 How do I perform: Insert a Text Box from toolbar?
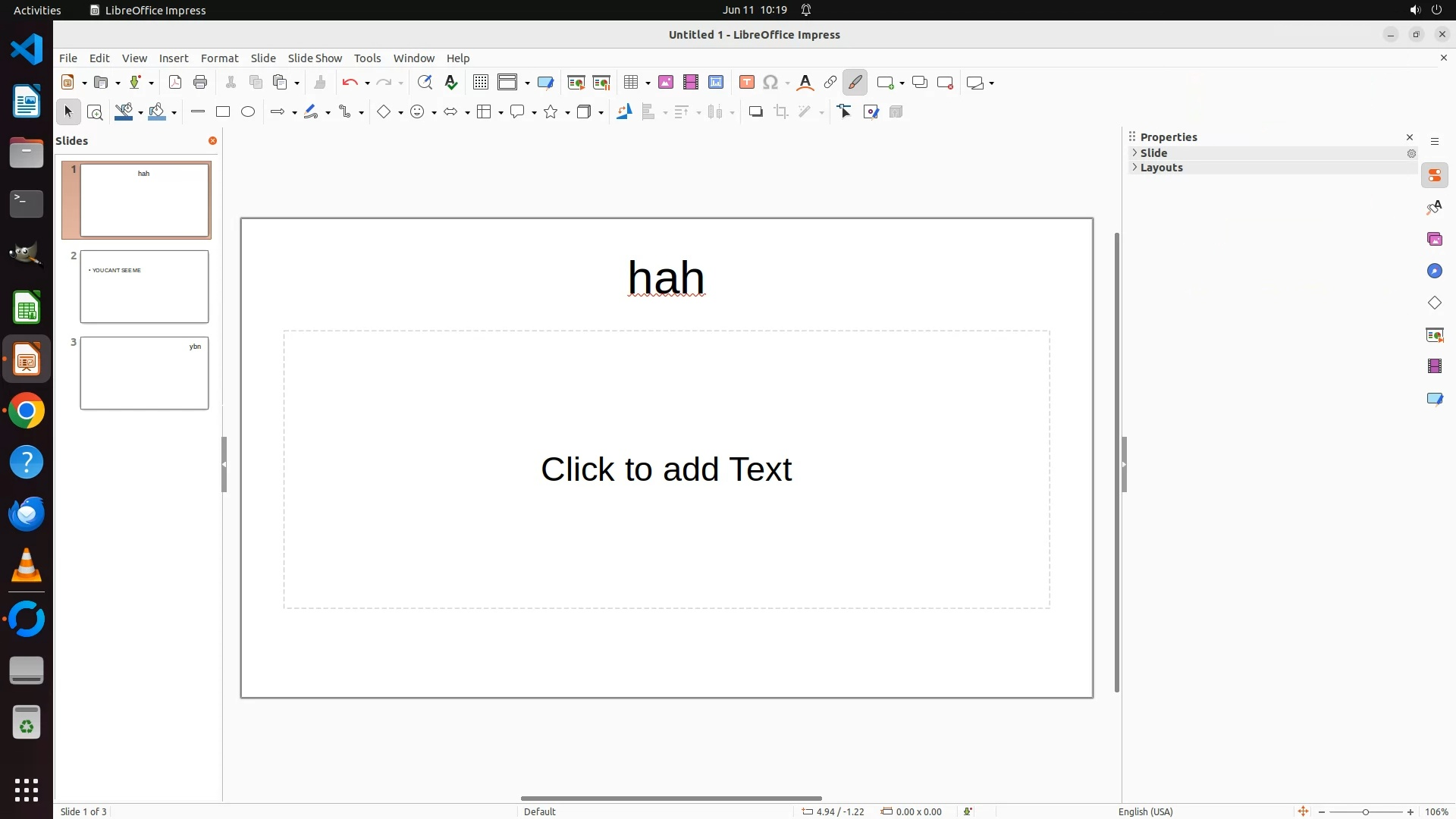click(747, 83)
